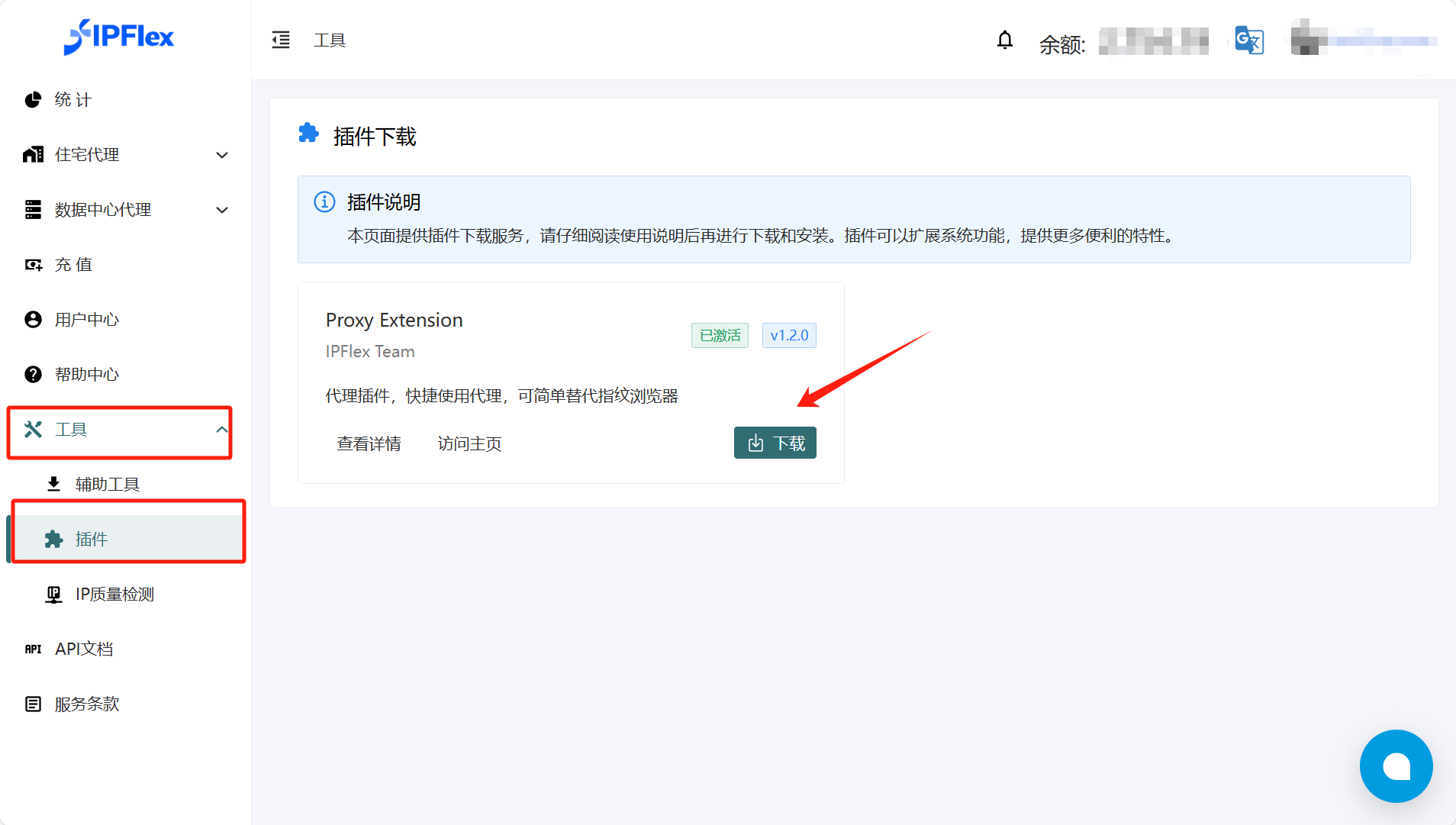Open the 充值 recharge page
Screen dimensions: 1456x825
tap(73, 265)
